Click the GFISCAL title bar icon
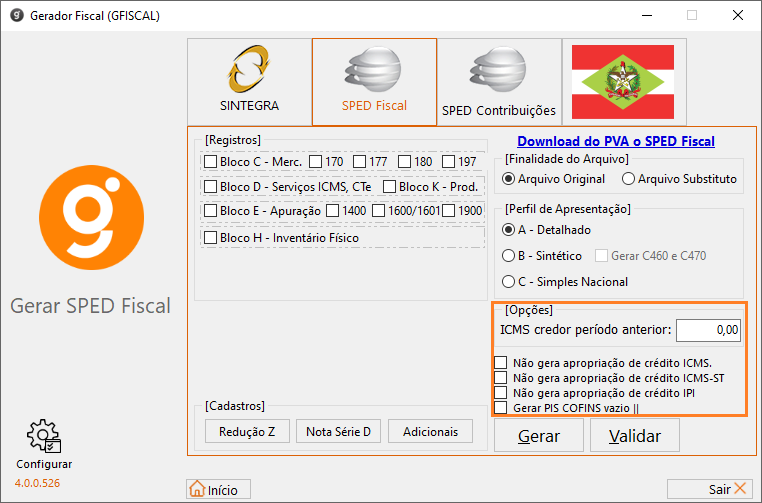This screenshot has height=503, width=762. [17, 16]
